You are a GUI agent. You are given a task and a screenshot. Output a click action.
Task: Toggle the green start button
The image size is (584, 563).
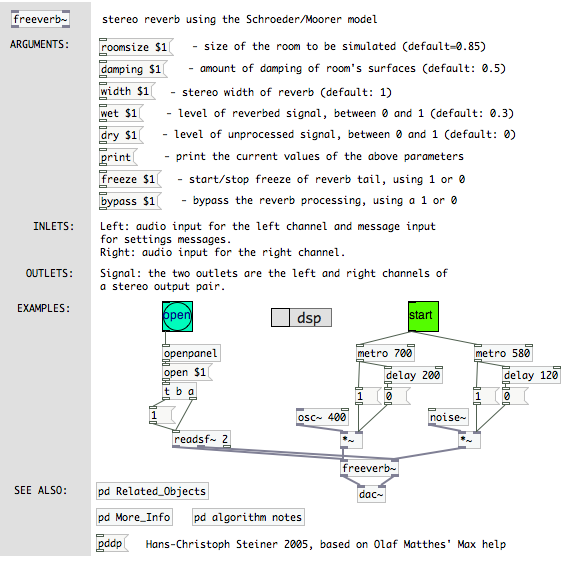(423, 317)
